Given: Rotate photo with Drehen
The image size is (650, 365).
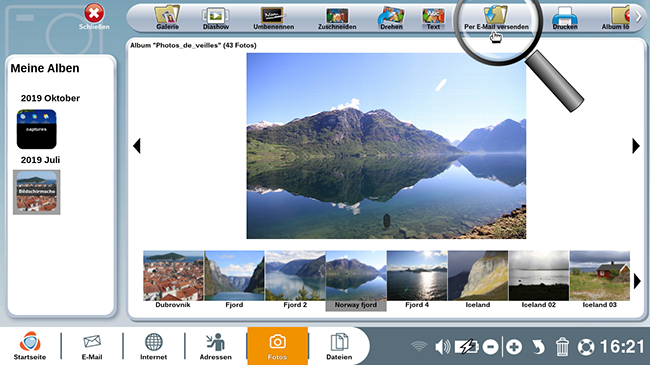Looking at the screenshot, I should 391,17.
